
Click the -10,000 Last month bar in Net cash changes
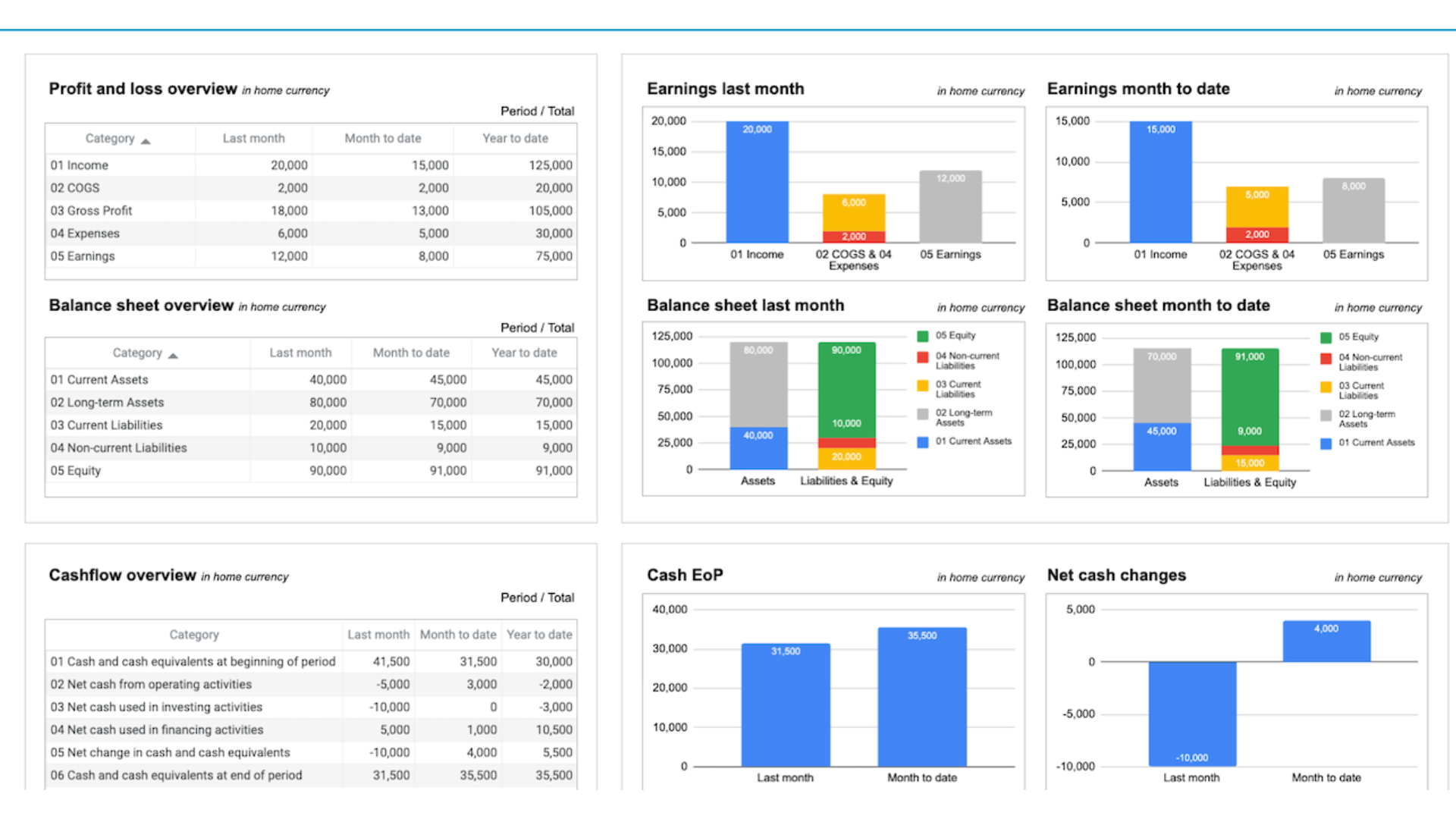[1191, 713]
